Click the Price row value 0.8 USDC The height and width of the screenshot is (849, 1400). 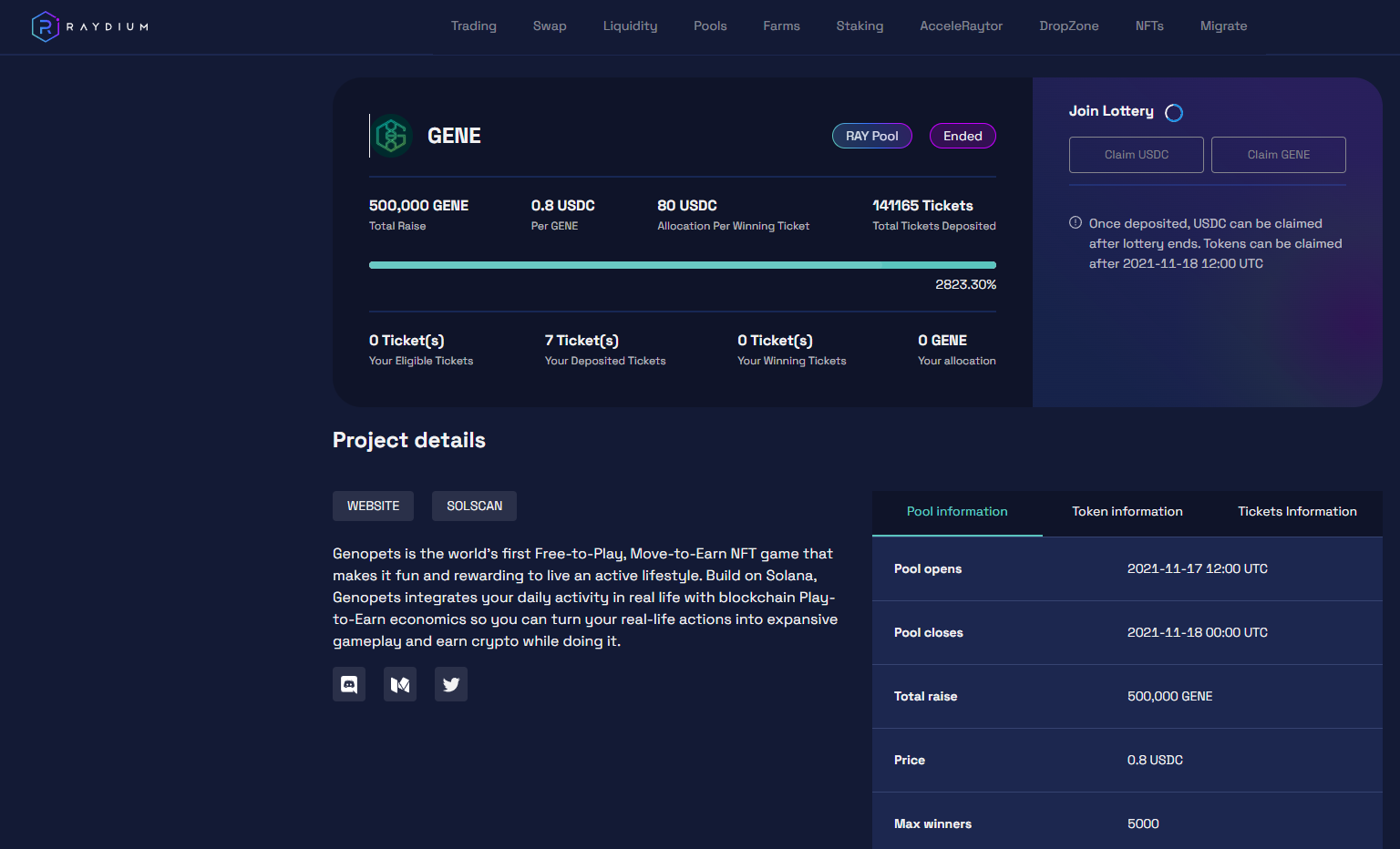point(1155,760)
